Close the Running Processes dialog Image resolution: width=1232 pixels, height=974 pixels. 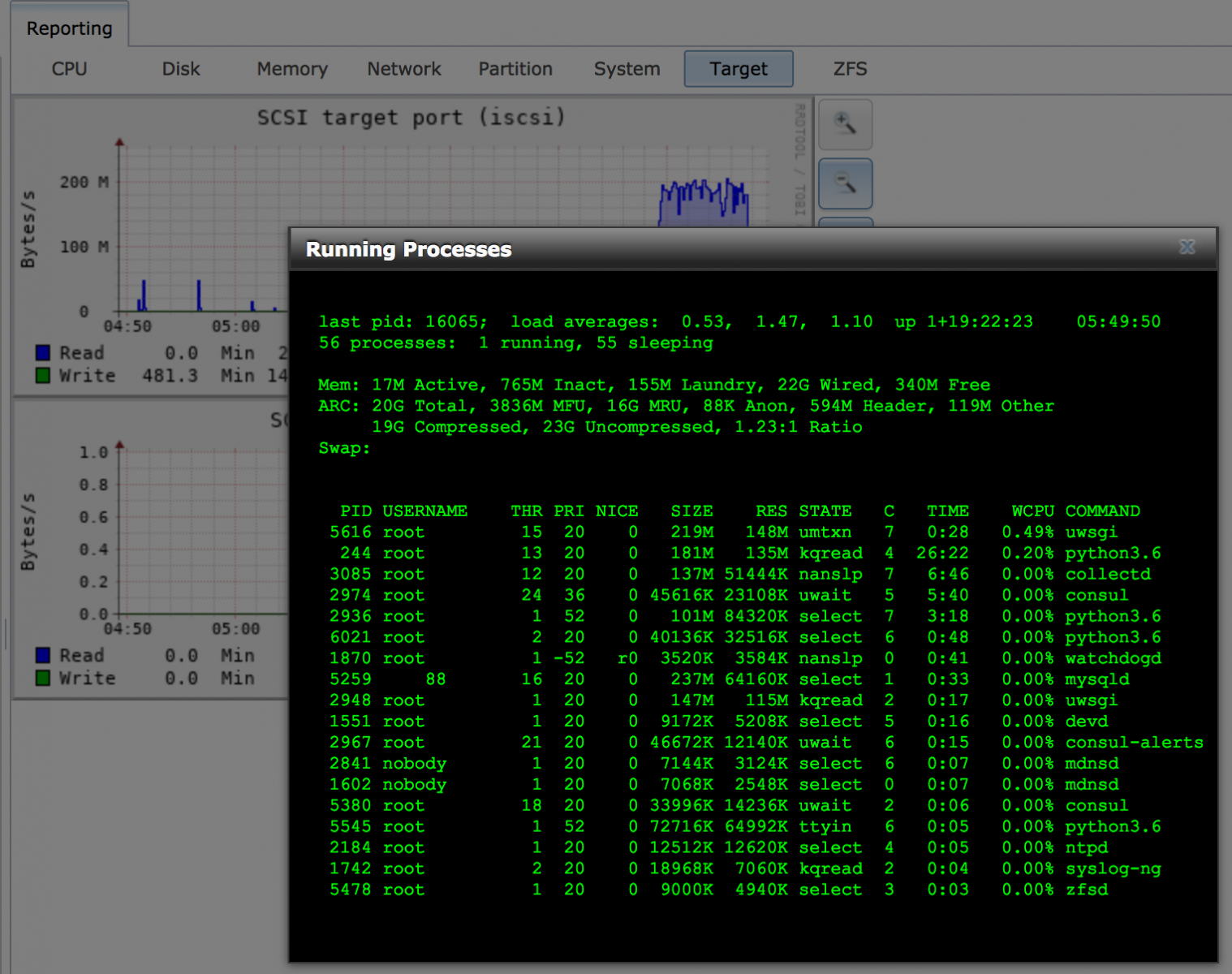click(x=1187, y=247)
